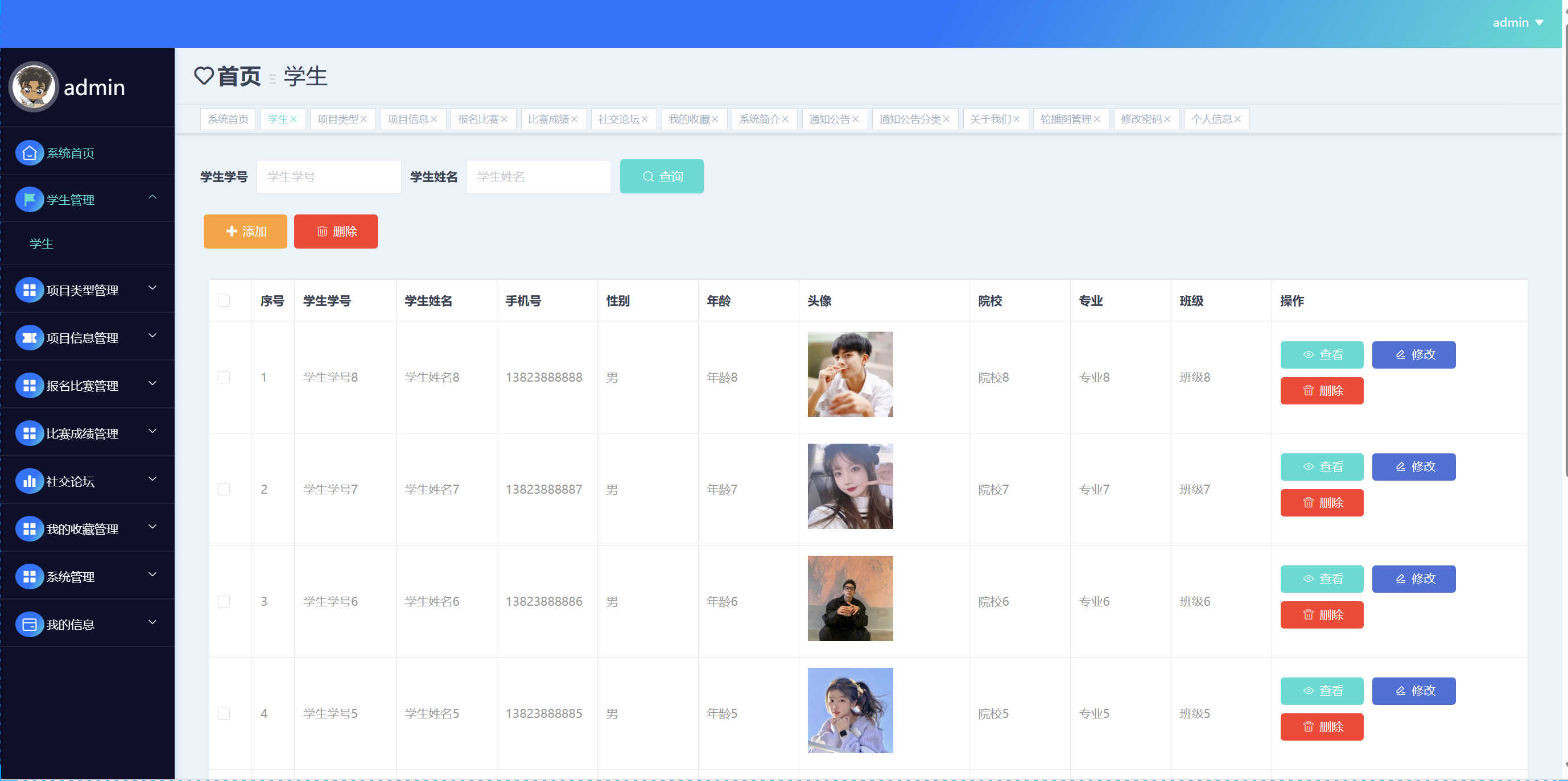
Task: Click the admin avatar image in sidebar
Action: click(34, 87)
